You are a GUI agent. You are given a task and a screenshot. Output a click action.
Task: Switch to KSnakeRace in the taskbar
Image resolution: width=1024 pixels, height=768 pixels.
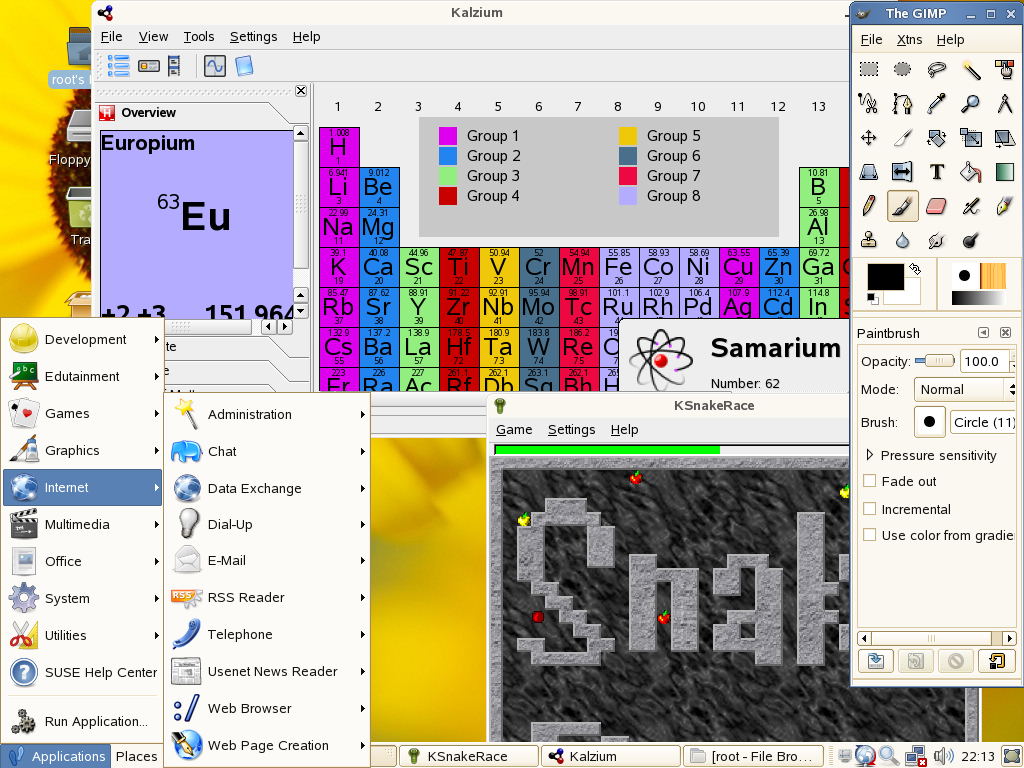pyautogui.click(x=468, y=756)
